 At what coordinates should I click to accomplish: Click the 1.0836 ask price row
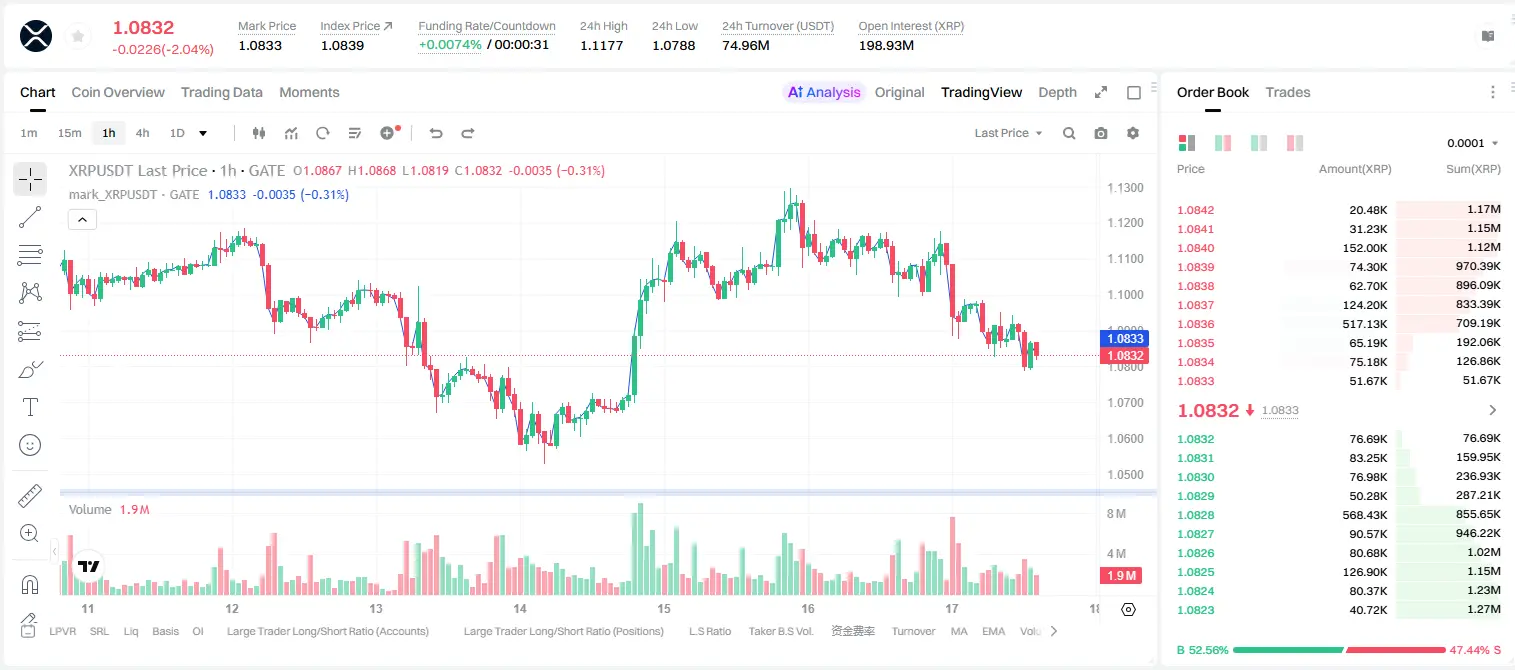1339,324
